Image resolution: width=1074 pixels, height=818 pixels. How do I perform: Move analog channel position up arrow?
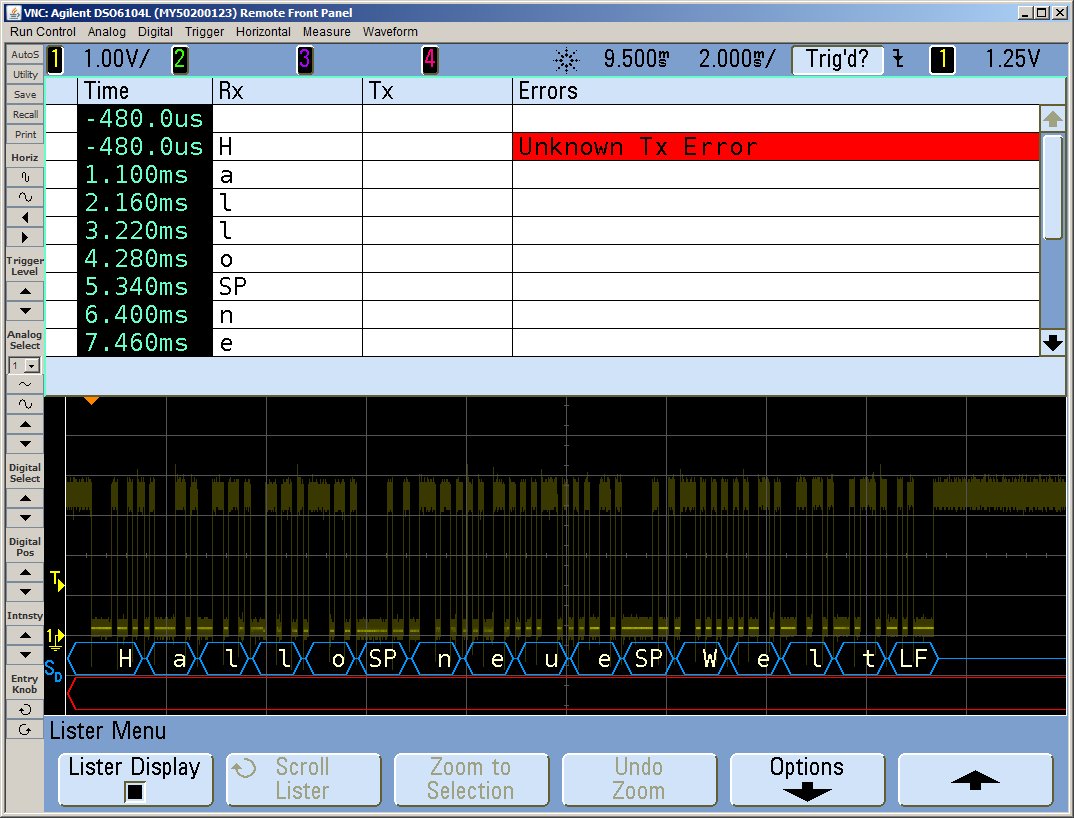coord(25,424)
